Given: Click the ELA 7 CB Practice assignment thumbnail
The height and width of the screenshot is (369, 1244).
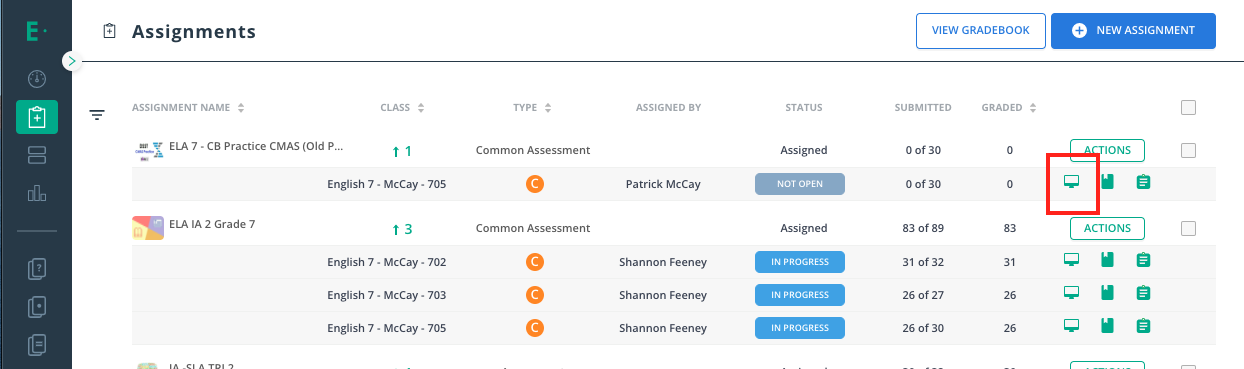Looking at the screenshot, I should click(148, 151).
